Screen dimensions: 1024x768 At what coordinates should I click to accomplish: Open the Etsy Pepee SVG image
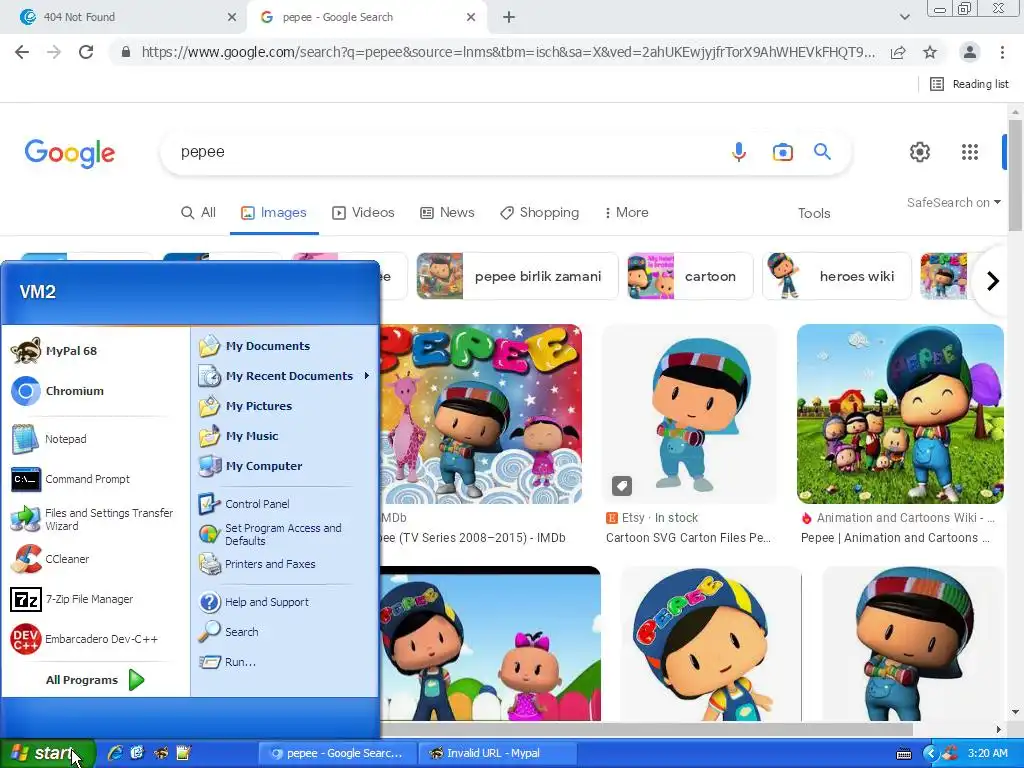(690, 414)
